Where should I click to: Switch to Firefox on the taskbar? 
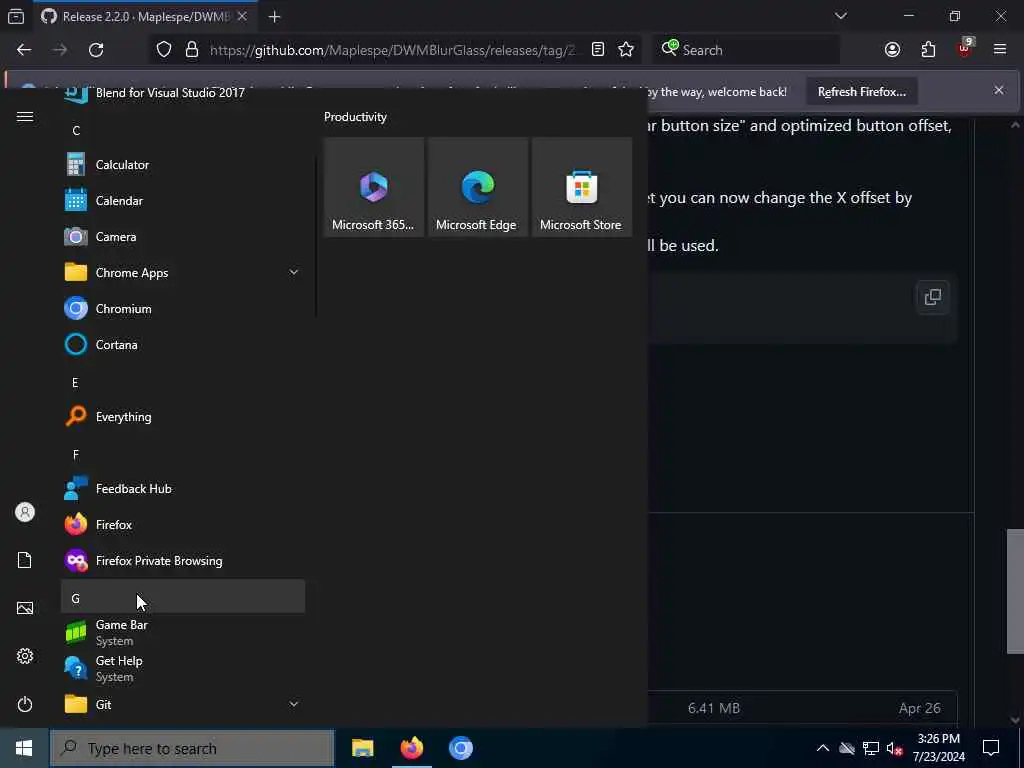[x=411, y=748]
